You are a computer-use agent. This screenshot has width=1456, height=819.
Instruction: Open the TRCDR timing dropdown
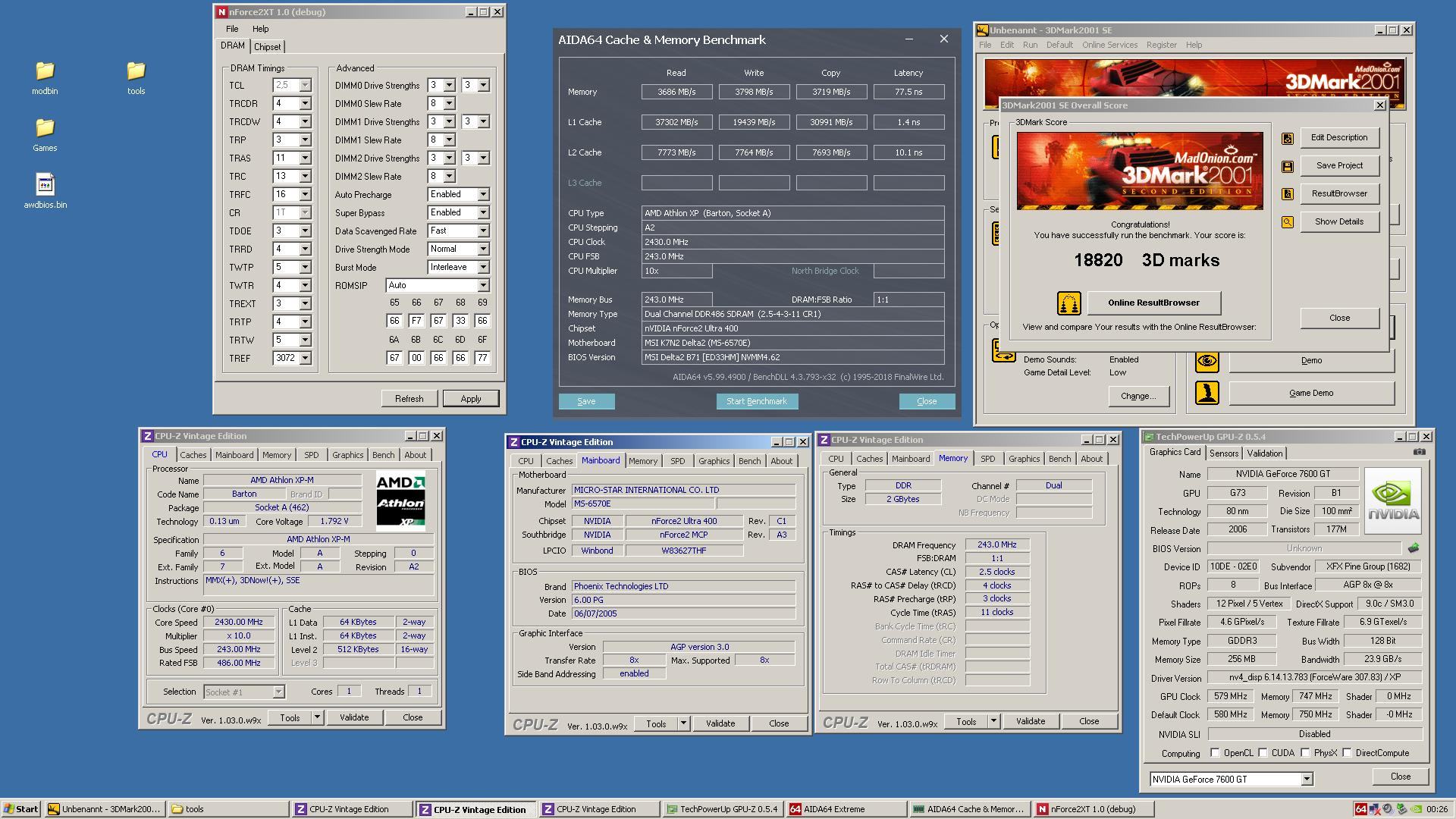(305, 104)
